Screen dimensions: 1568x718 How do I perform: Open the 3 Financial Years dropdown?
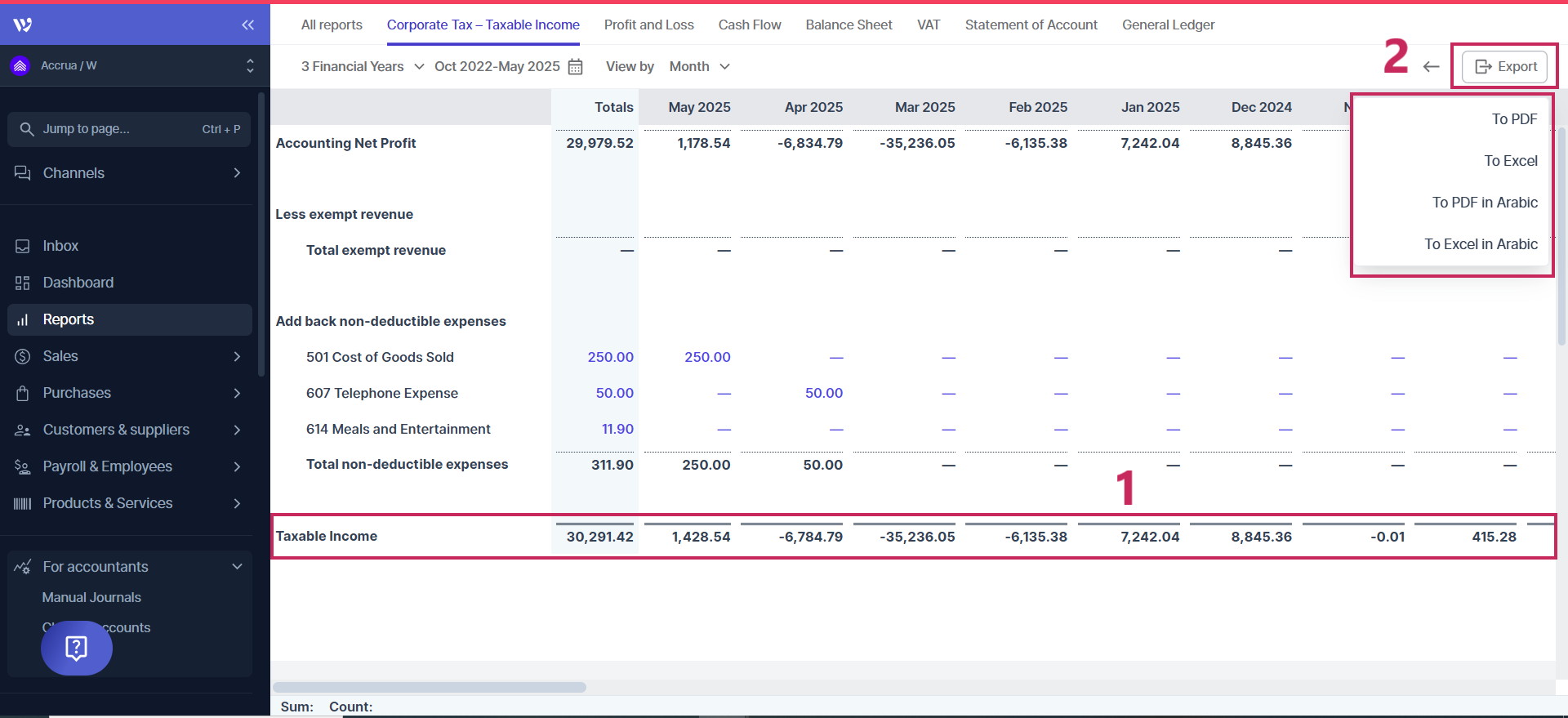pos(362,67)
